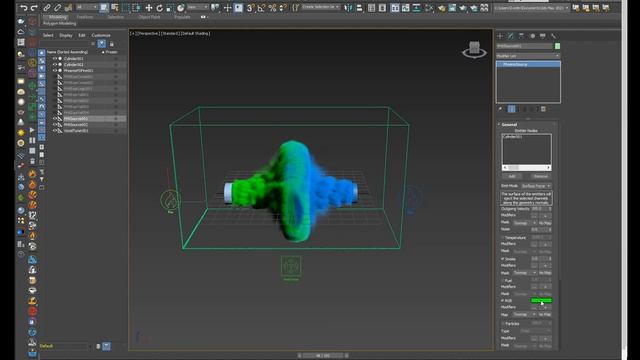The height and width of the screenshot is (360, 640).
Task: Click Add under Emitter Nodes
Action: (x=512, y=176)
